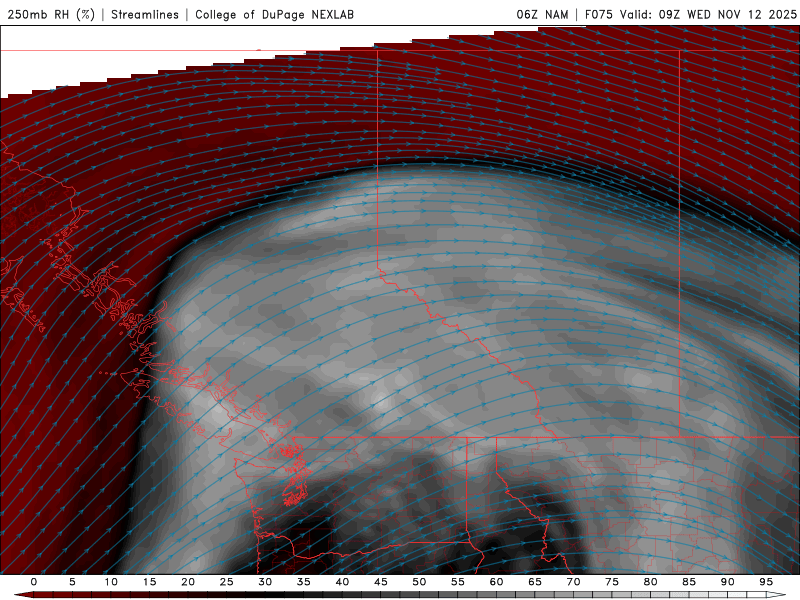
Task: Click the '55' value on the color scale
Action: 458,582
